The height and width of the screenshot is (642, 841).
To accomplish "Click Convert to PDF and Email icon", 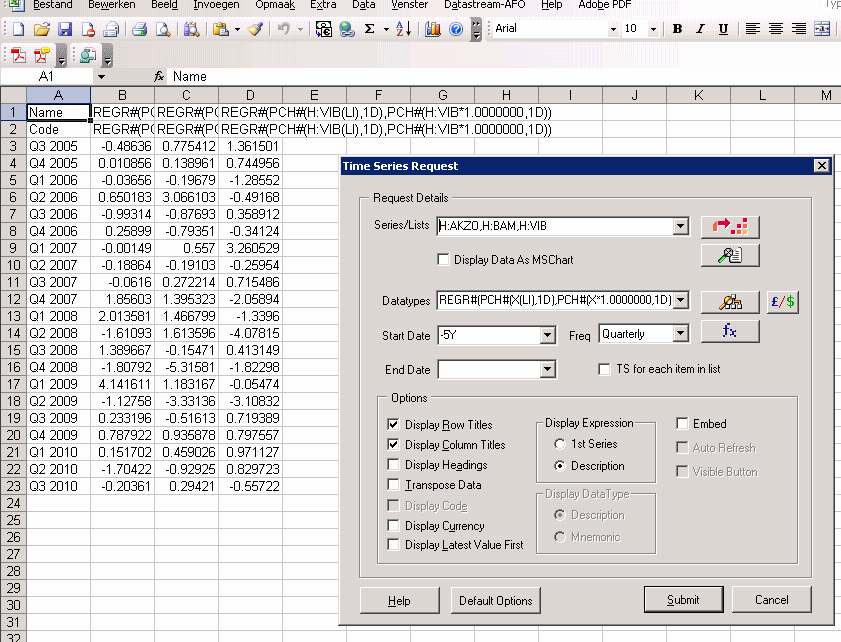I will tap(41, 55).
